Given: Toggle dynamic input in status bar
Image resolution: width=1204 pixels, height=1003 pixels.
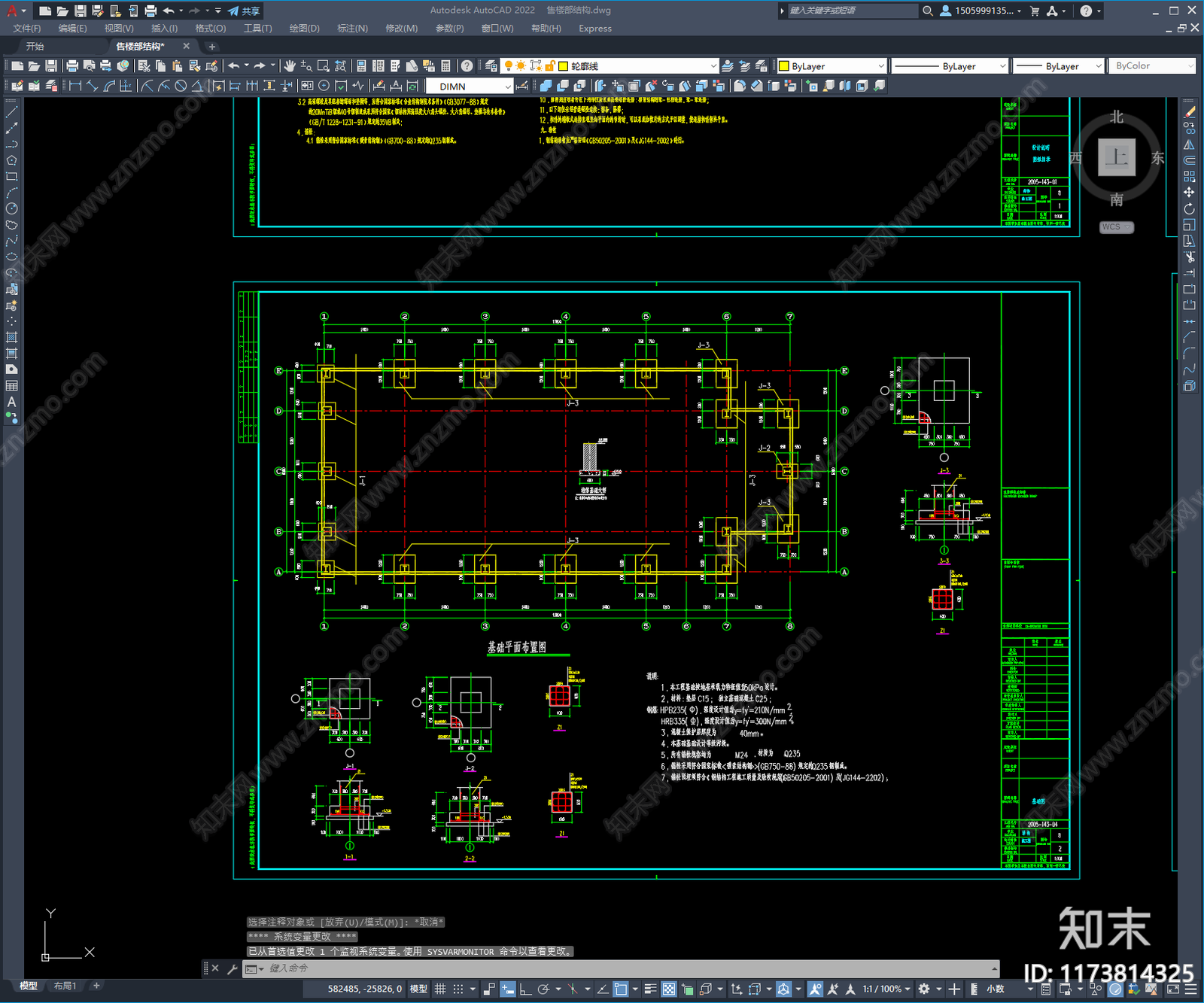Looking at the screenshot, I should coord(508,989).
